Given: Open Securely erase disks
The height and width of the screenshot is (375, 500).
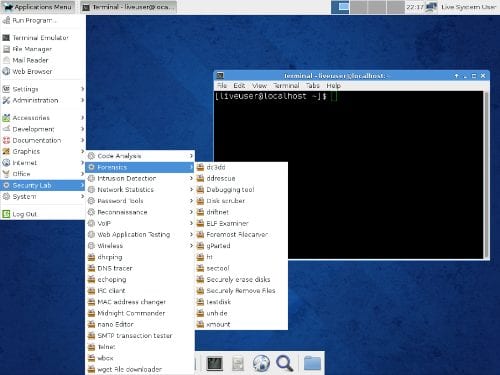Looking at the screenshot, I should [x=241, y=279].
